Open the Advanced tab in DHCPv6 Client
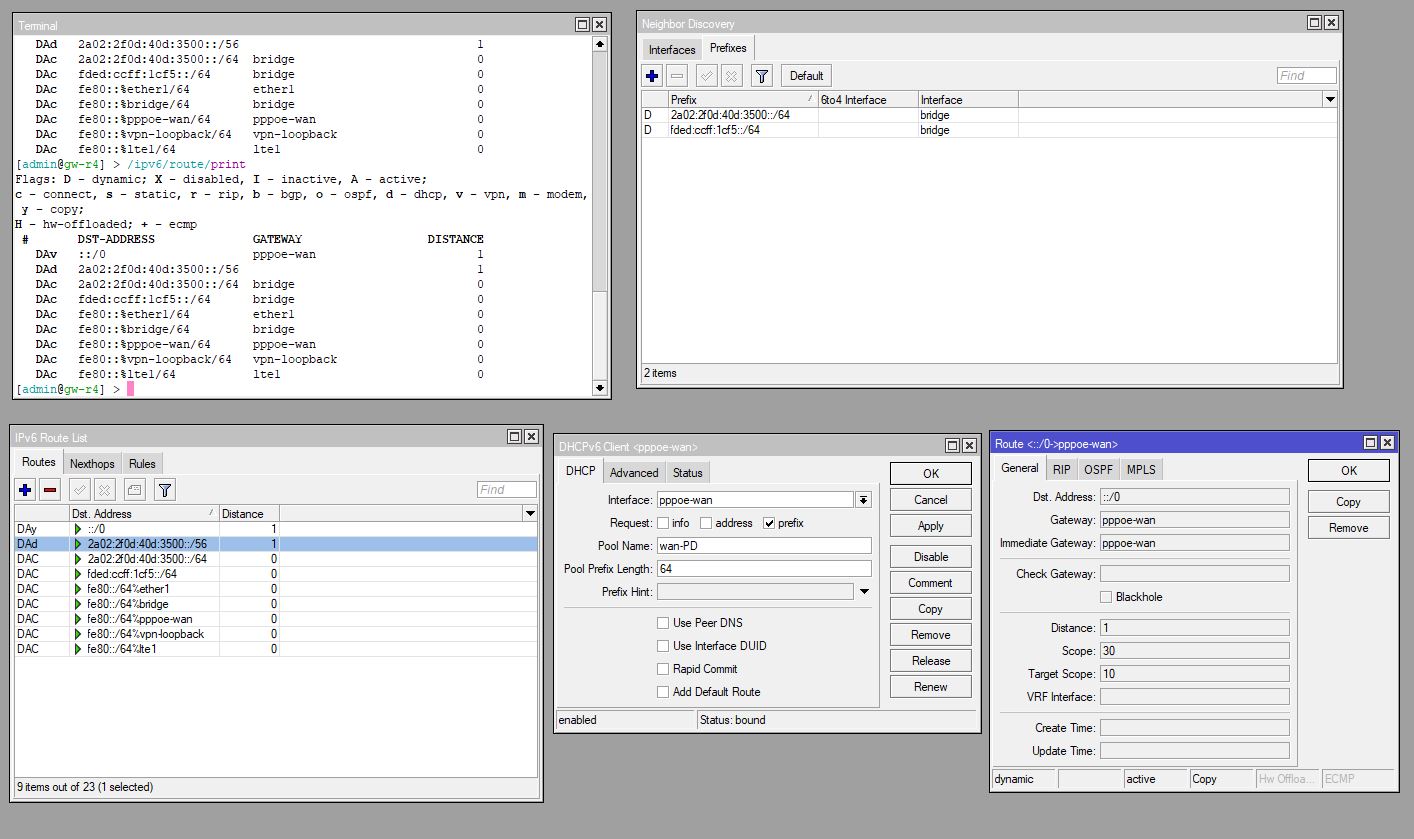Viewport: 1414px width, 839px height. click(x=634, y=473)
